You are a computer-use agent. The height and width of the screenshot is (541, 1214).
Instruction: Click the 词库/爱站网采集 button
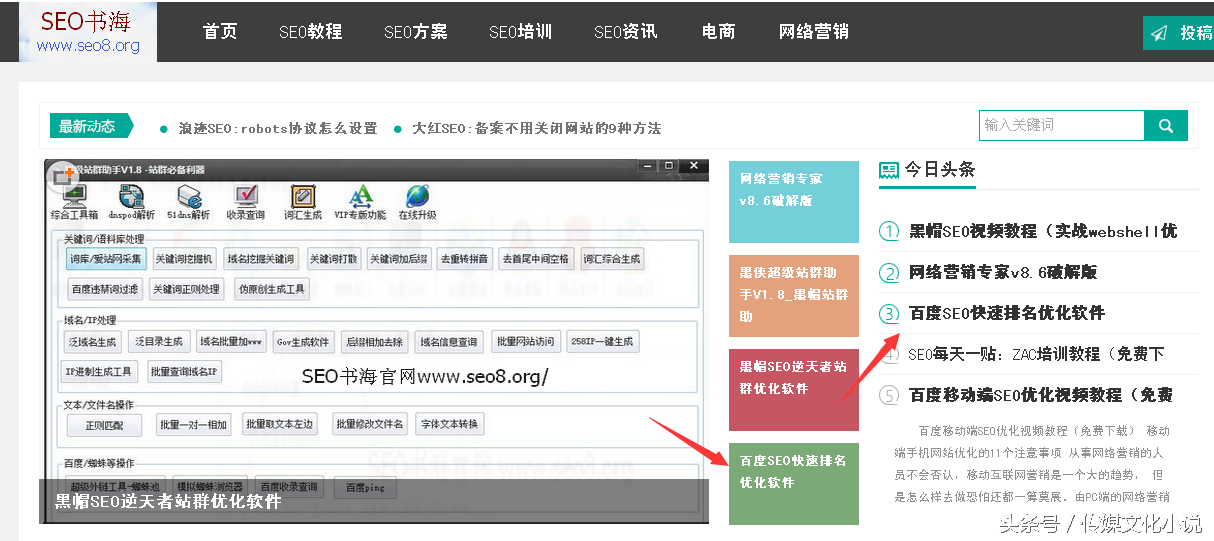tap(104, 259)
